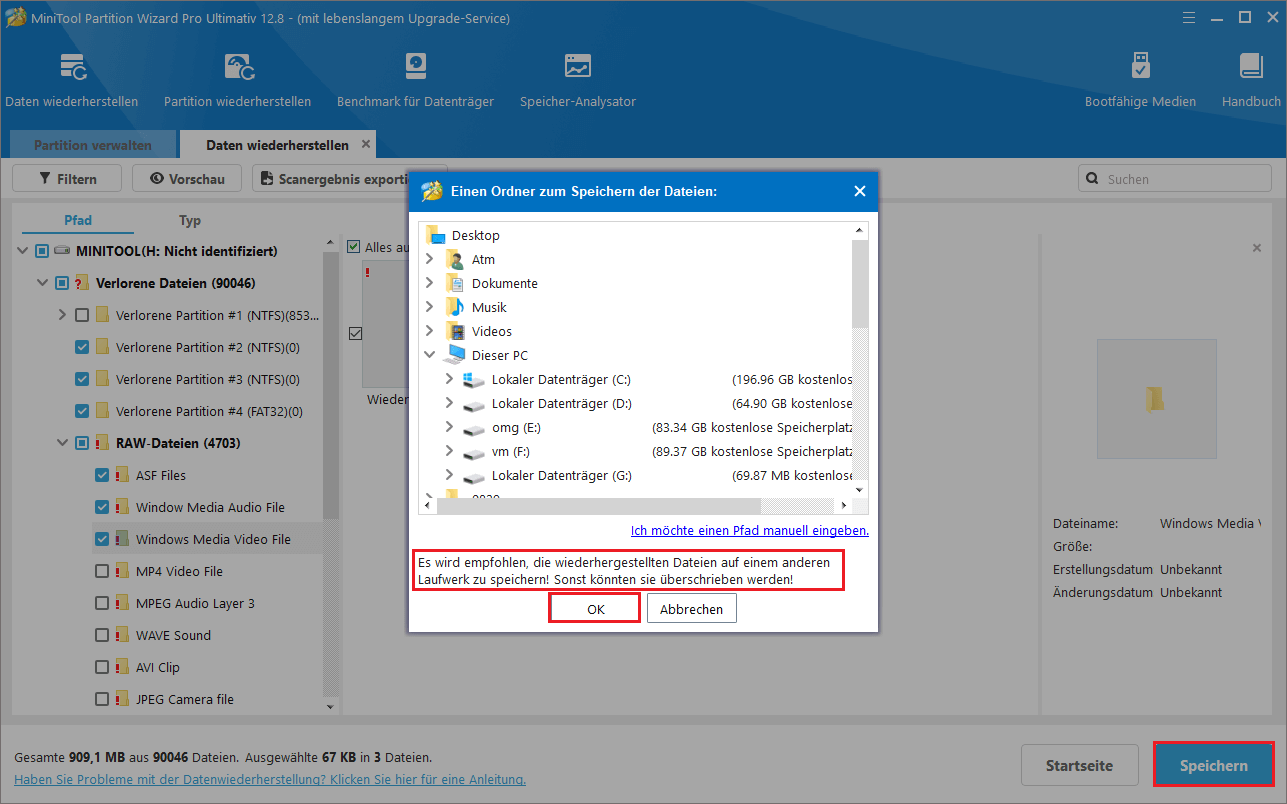Click the Verlorene Dateien question-mark folder icon
The image size is (1287, 804).
click(82, 283)
